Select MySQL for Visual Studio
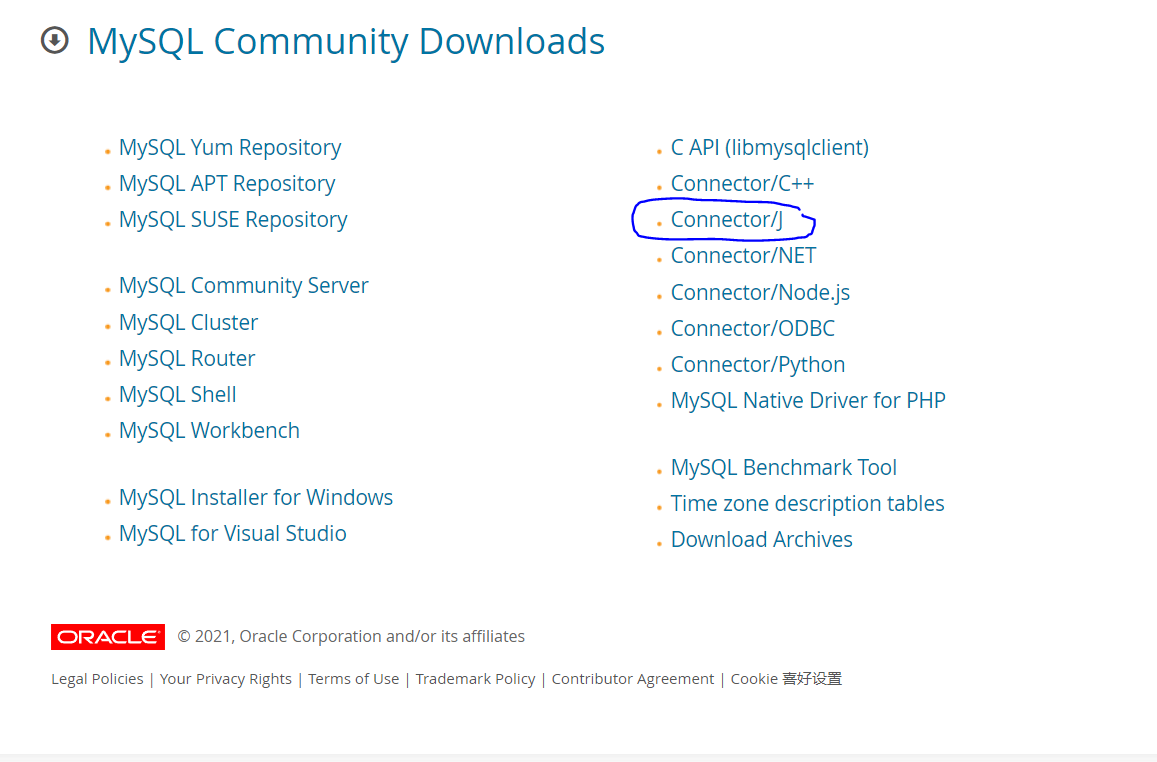Screen dimensions: 1157x762 (x=232, y=533)
